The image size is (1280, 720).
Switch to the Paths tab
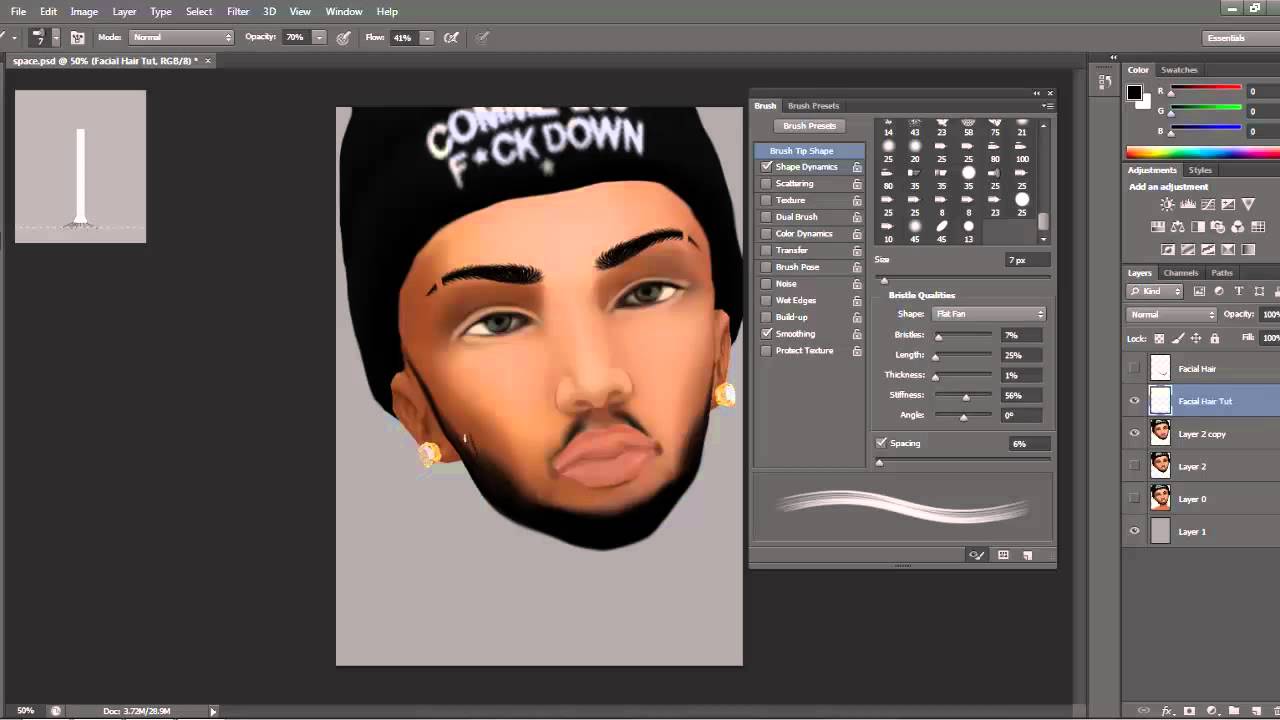pos(1222,272)
